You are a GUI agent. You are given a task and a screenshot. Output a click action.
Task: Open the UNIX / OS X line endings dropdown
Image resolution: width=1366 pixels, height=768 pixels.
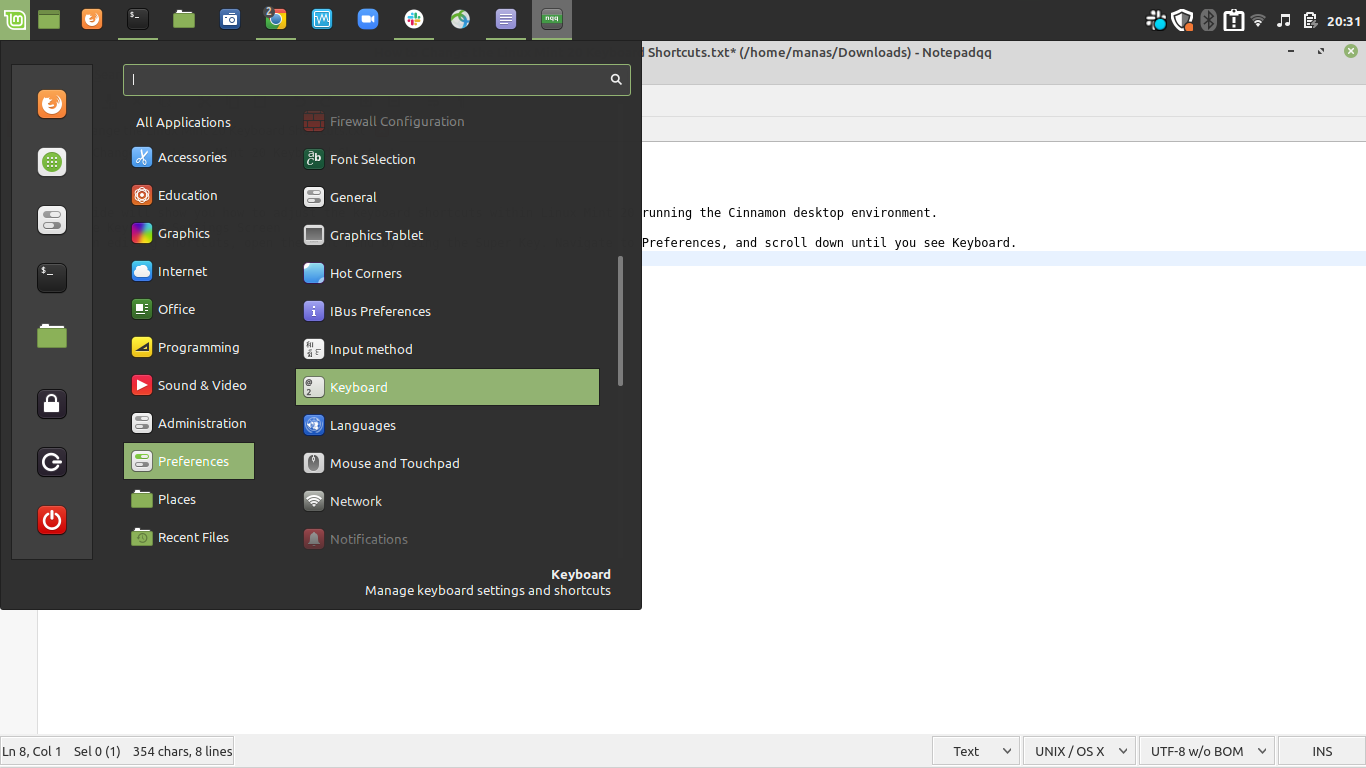point(1078,750)
